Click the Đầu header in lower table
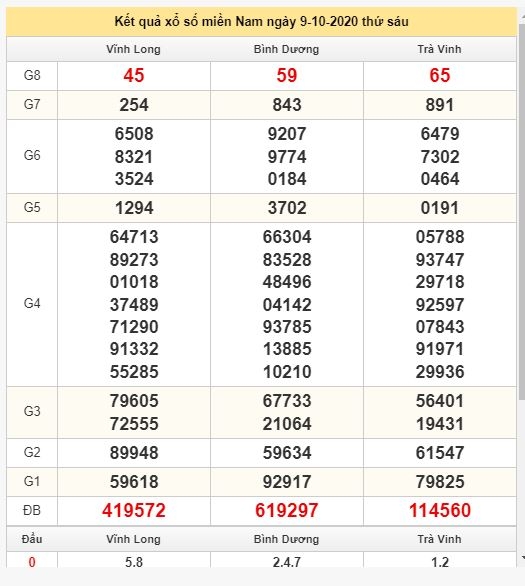525x586 pixels. (32, 539)
